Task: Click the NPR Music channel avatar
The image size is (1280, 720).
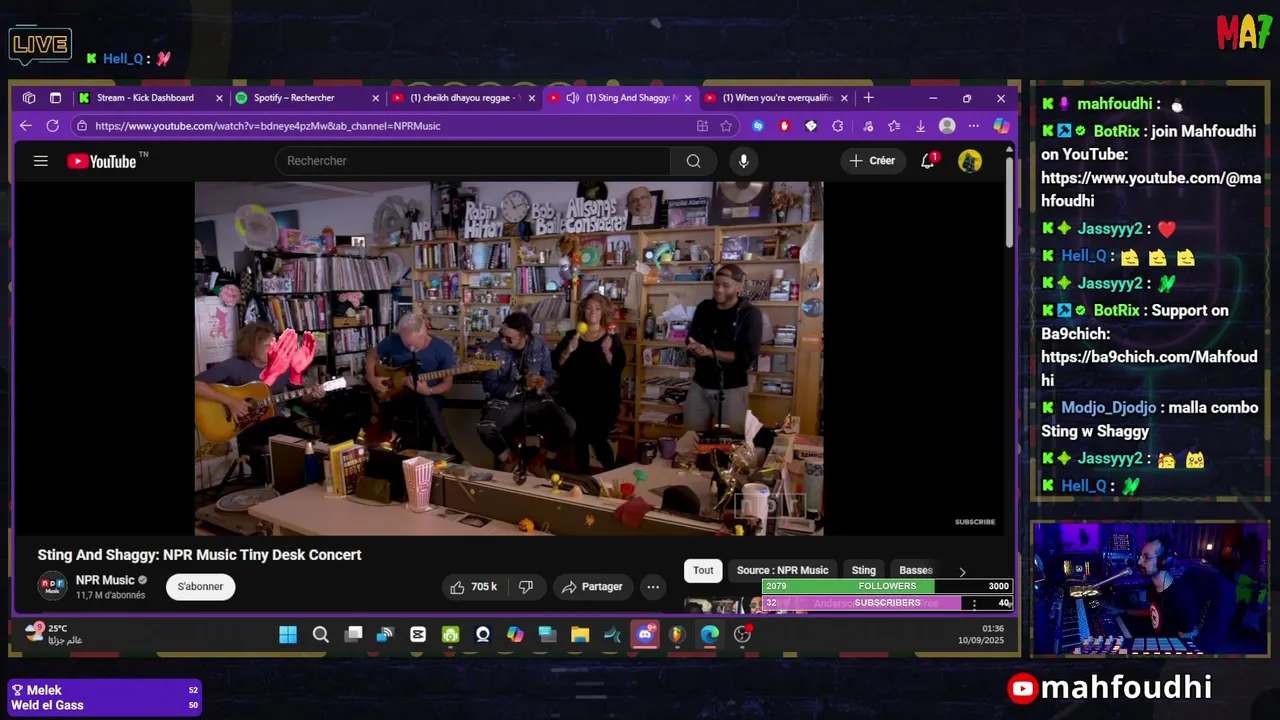Action: coord(52,586)
